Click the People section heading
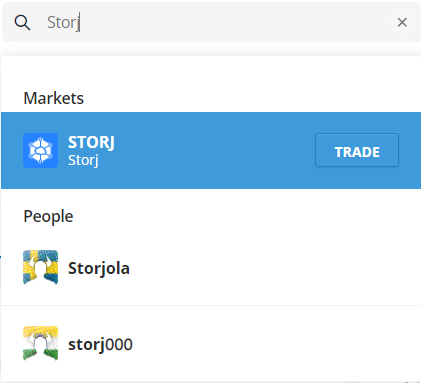The width and height of the screenshot is (421, 383). coord(48,217)
